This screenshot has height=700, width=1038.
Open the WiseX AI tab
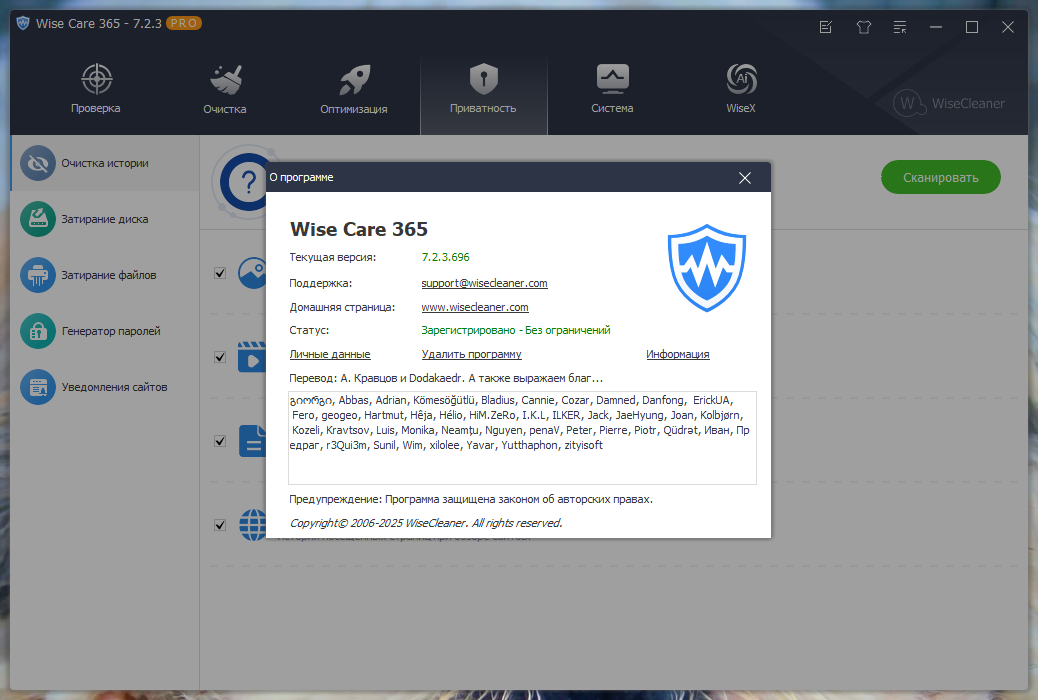741,89
